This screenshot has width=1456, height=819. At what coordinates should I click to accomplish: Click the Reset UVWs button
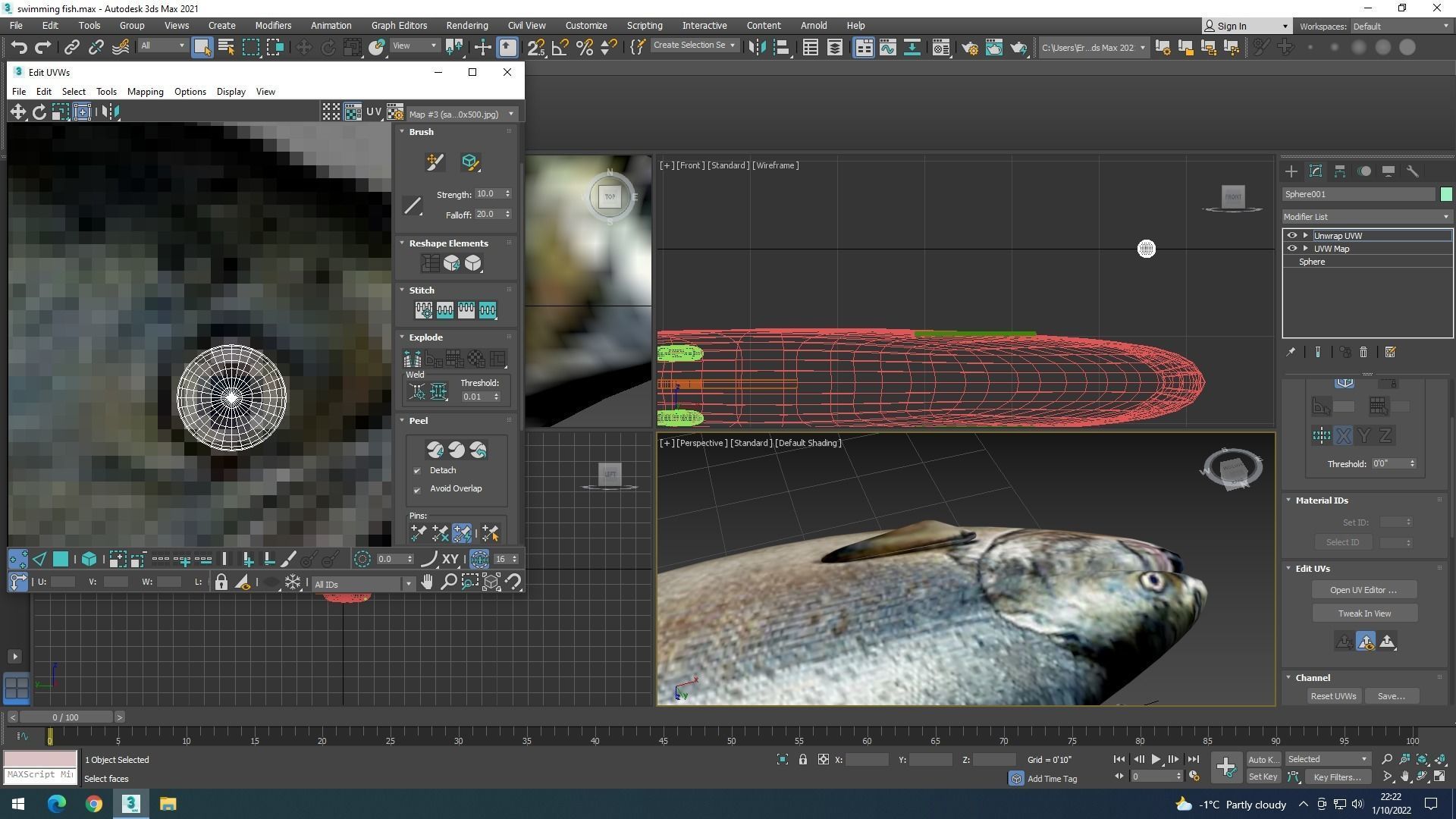pos(1333,696)
